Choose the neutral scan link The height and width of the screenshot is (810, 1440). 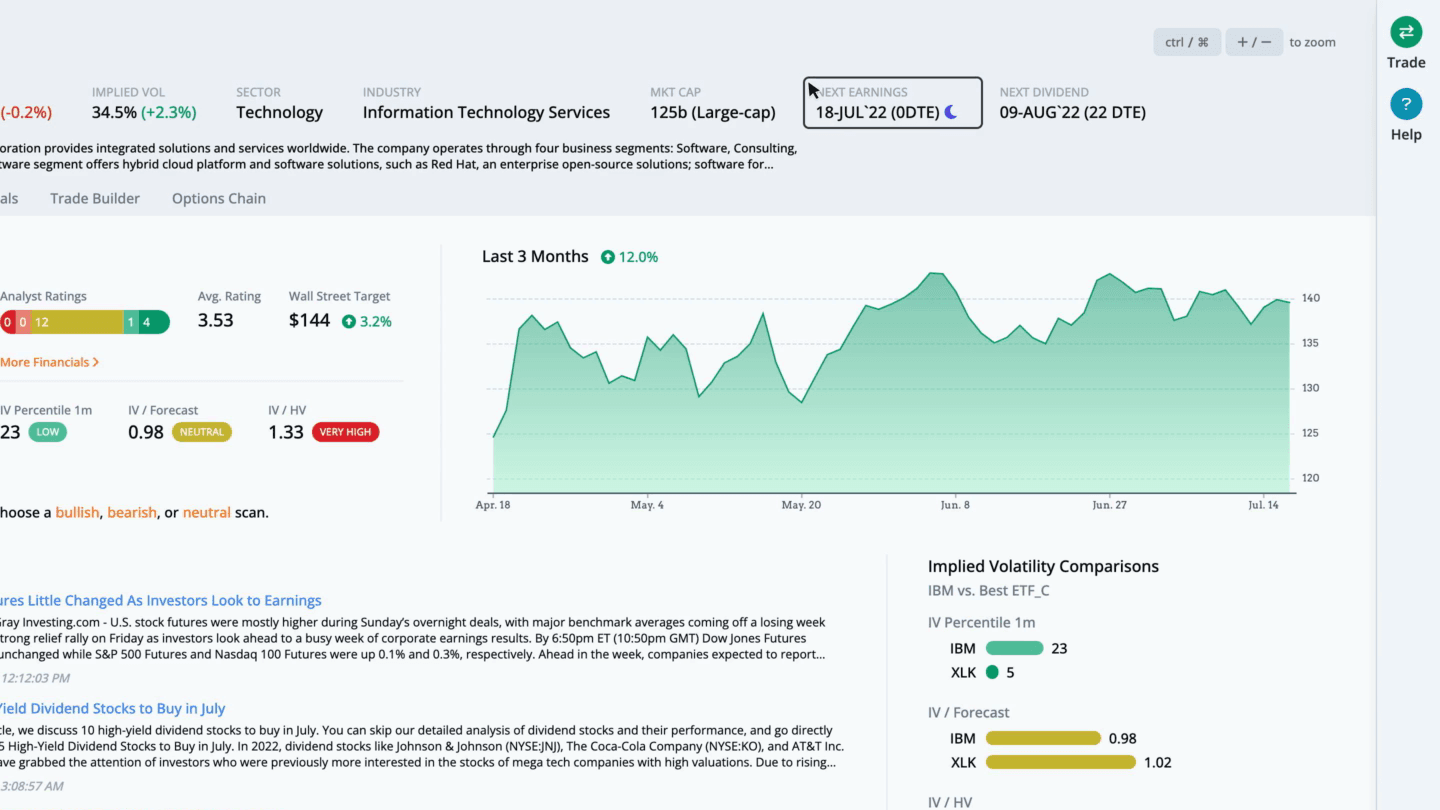(x=207, y=512)
